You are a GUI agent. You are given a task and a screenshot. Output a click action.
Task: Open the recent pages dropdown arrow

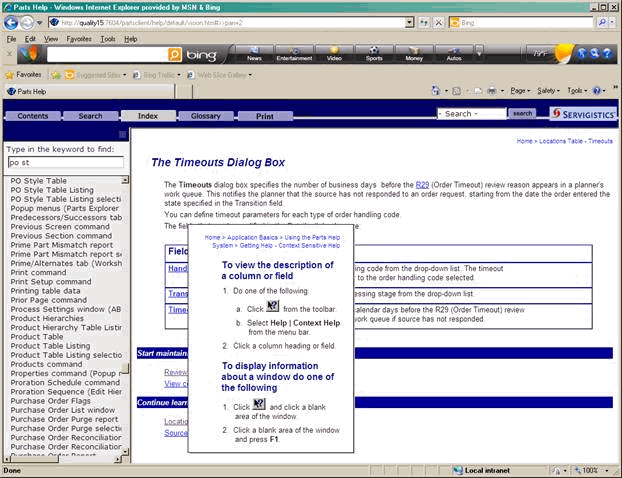(x=39, y=23)
